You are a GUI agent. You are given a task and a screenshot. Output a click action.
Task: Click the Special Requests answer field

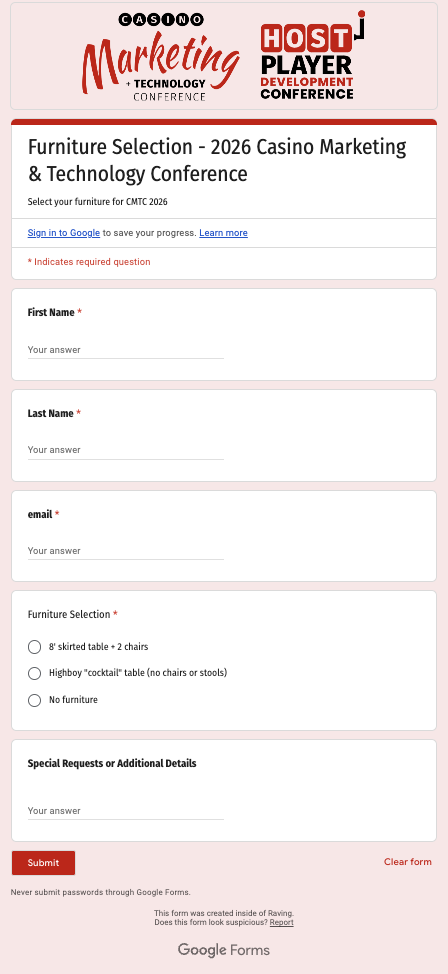click(126, 811)
